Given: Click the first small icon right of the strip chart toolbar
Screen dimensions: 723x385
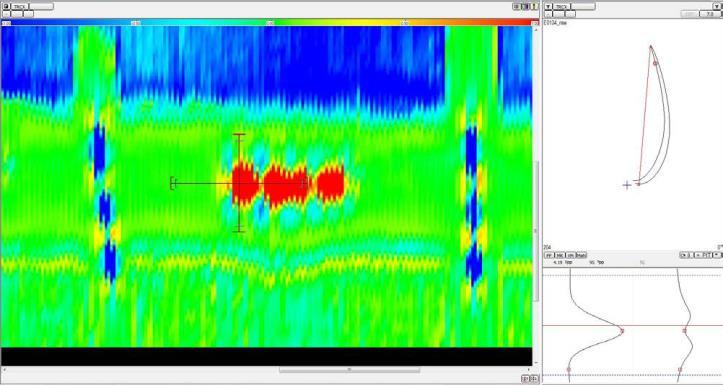Looking at the screenshot, I should (x=685, y=255).
